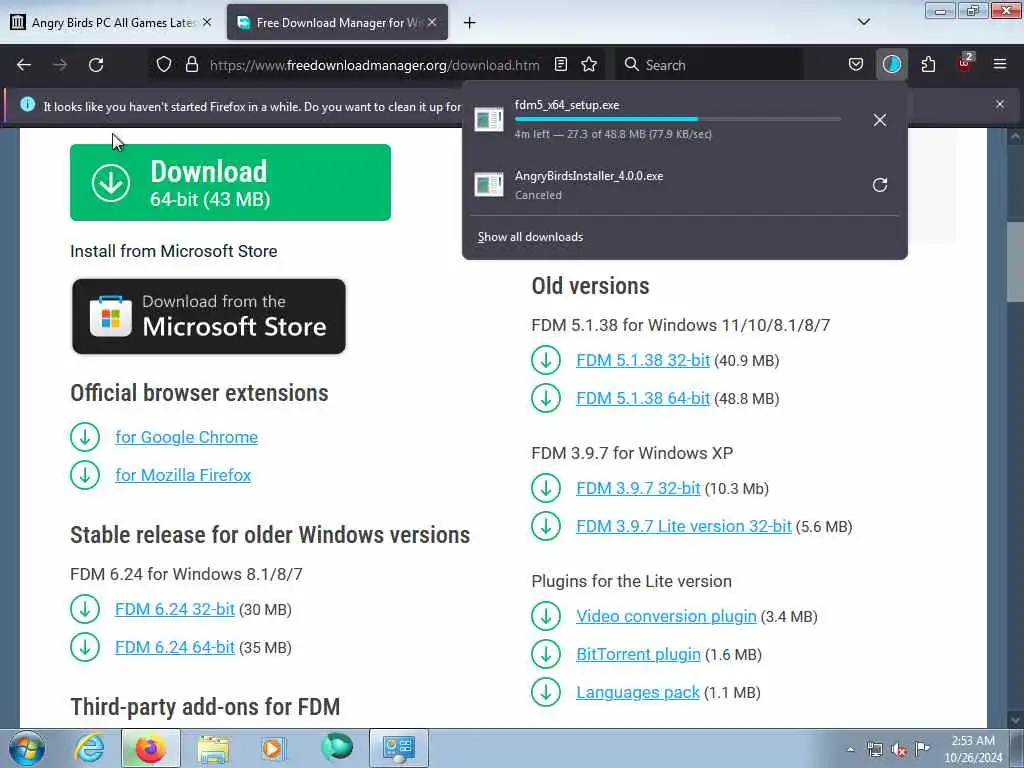Open the Languages pack link
The height and width of the screenshot is (768, 1024).
point(637,692)
